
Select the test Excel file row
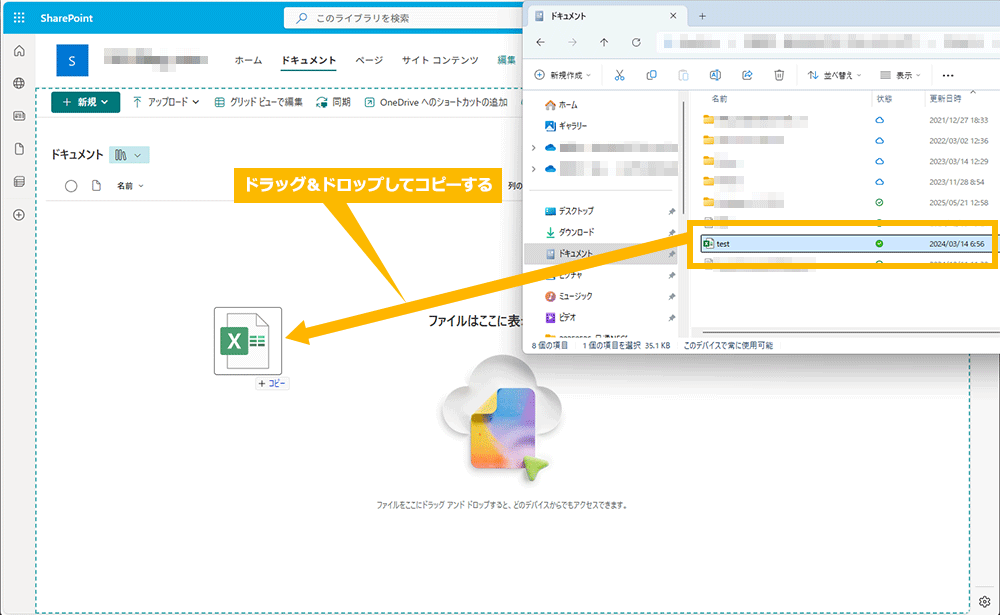(845, 244)
